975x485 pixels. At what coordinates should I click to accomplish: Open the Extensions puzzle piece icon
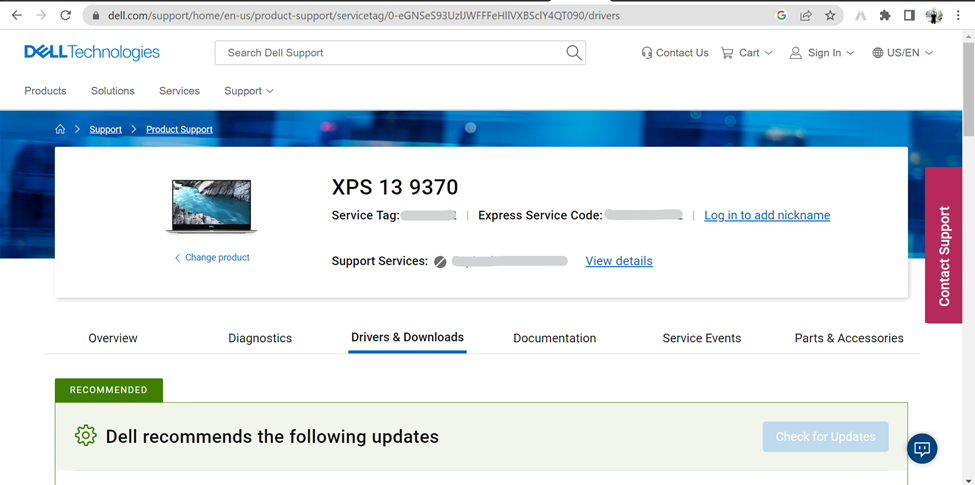click(885, 16)
